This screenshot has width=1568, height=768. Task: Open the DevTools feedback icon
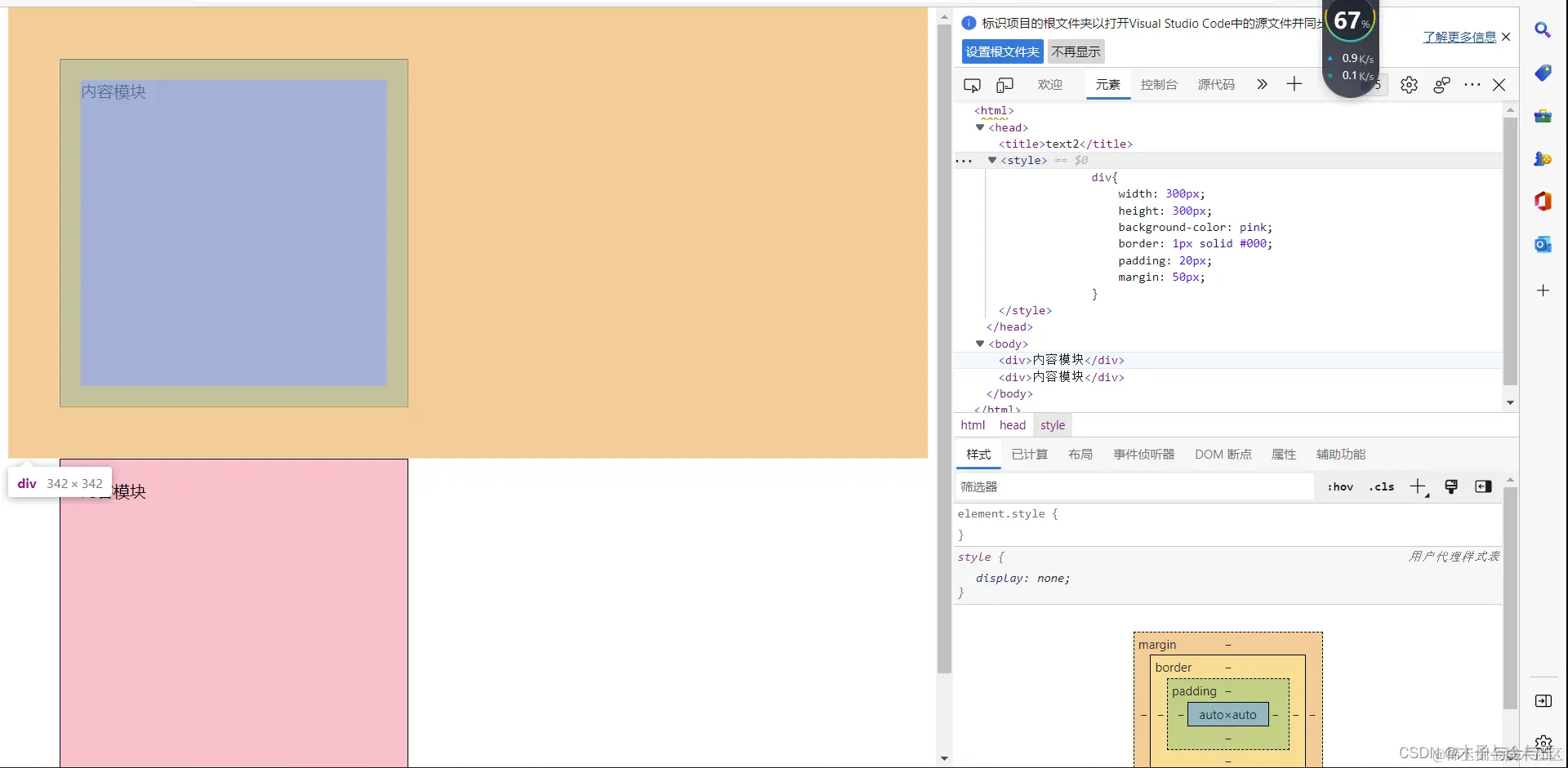click(1441, 85)
